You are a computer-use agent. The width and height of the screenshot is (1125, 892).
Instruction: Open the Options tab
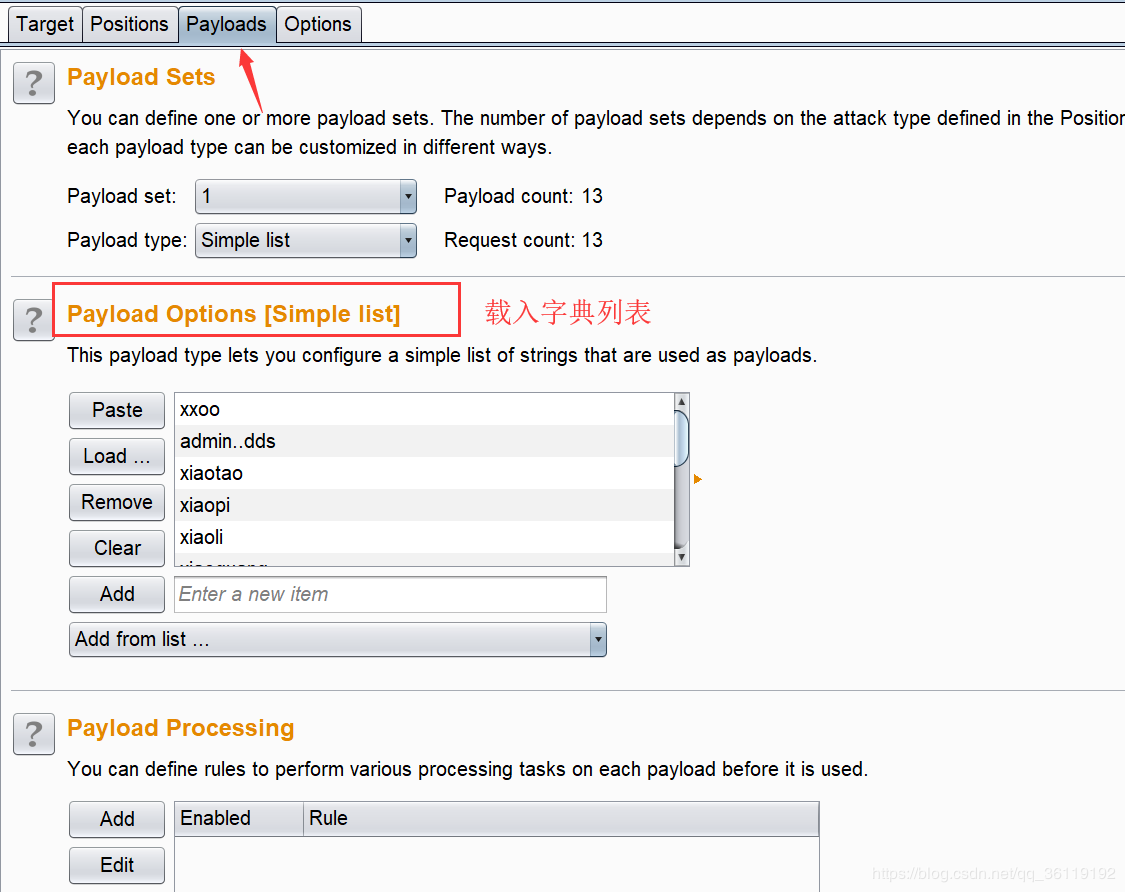pos(318,24)
